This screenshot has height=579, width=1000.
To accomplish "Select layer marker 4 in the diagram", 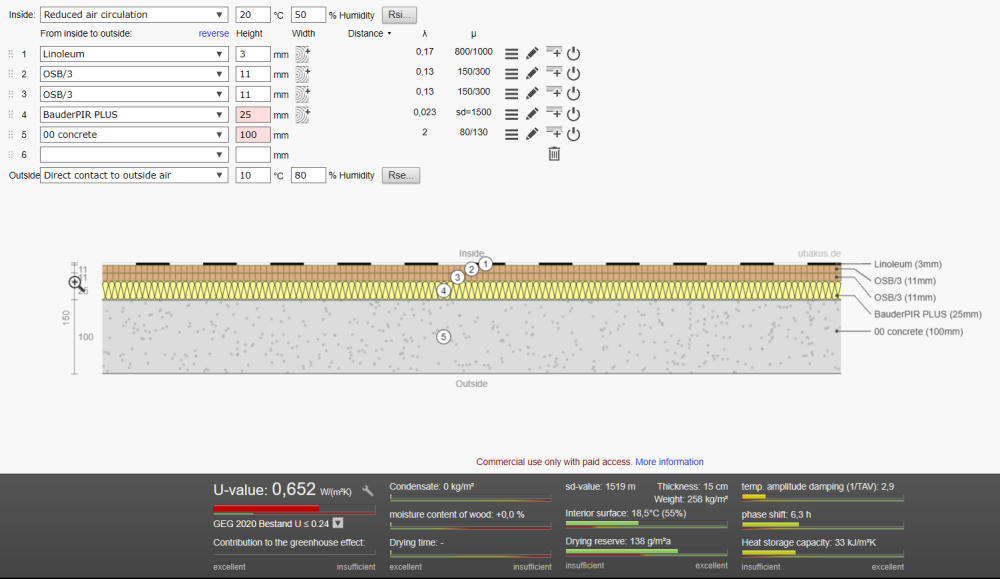I will [443, 291].
